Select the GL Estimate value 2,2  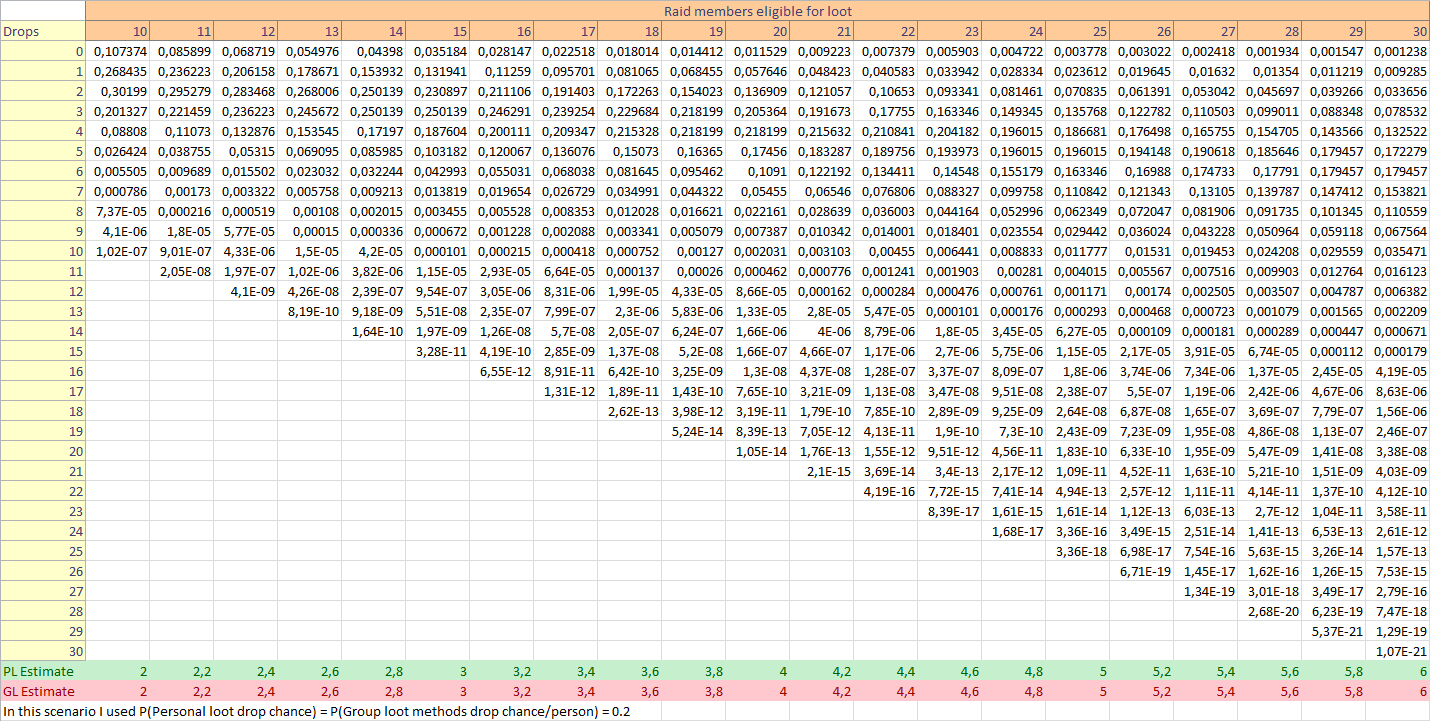[x=182, y=691]
